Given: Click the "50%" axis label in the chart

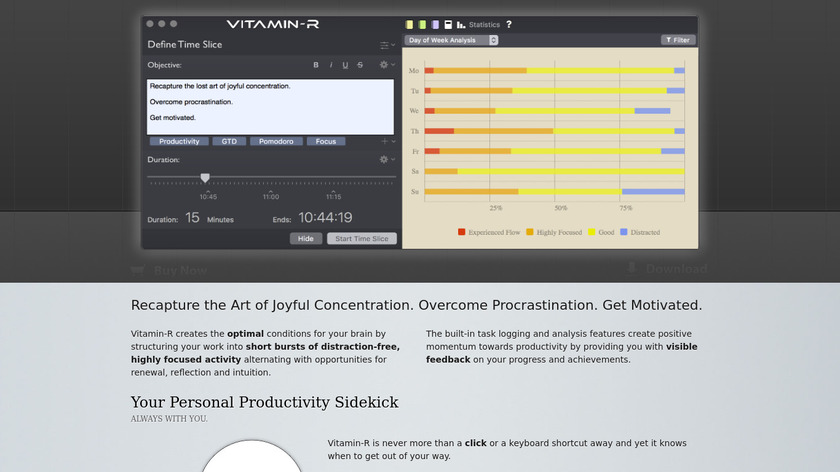Looking at the screenshot, I should click(x=560, y=208).
